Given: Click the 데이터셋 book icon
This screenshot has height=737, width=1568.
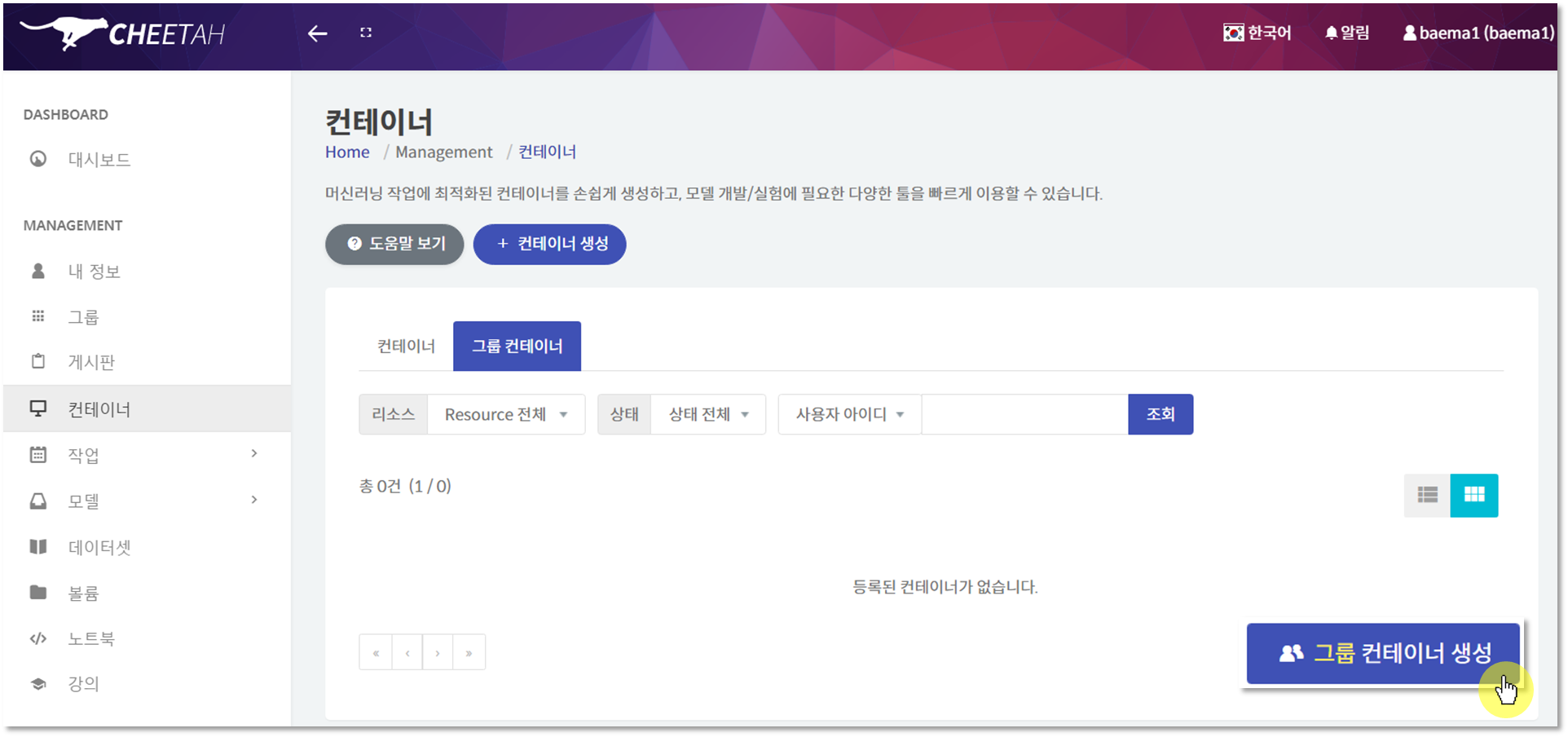Looking at the screenshot, I should point(38,547).
